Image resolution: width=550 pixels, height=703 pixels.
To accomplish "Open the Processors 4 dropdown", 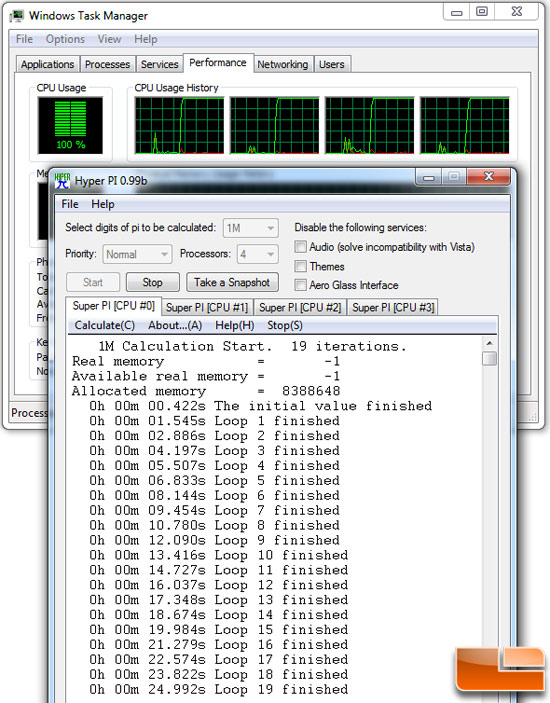I will pos(258,254).
